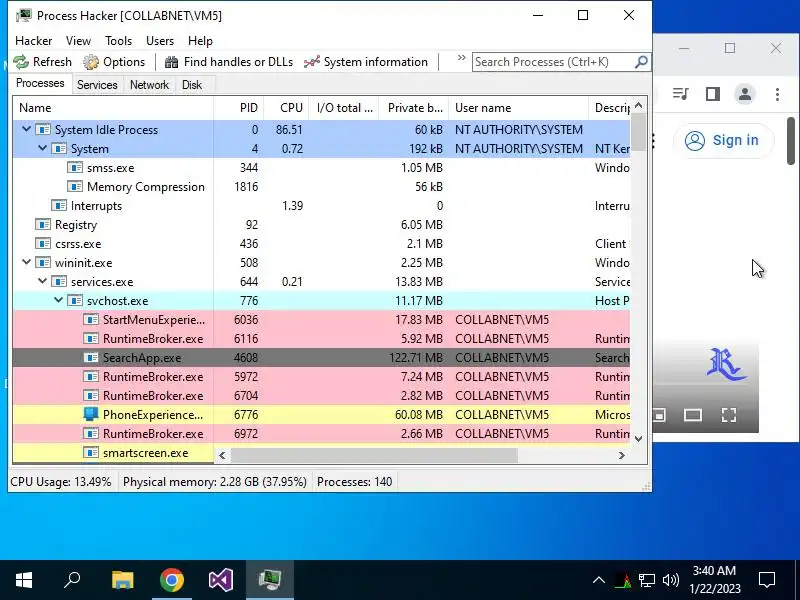
Task: Click the CPU Usage status bar entry
Action: point(61,482)
